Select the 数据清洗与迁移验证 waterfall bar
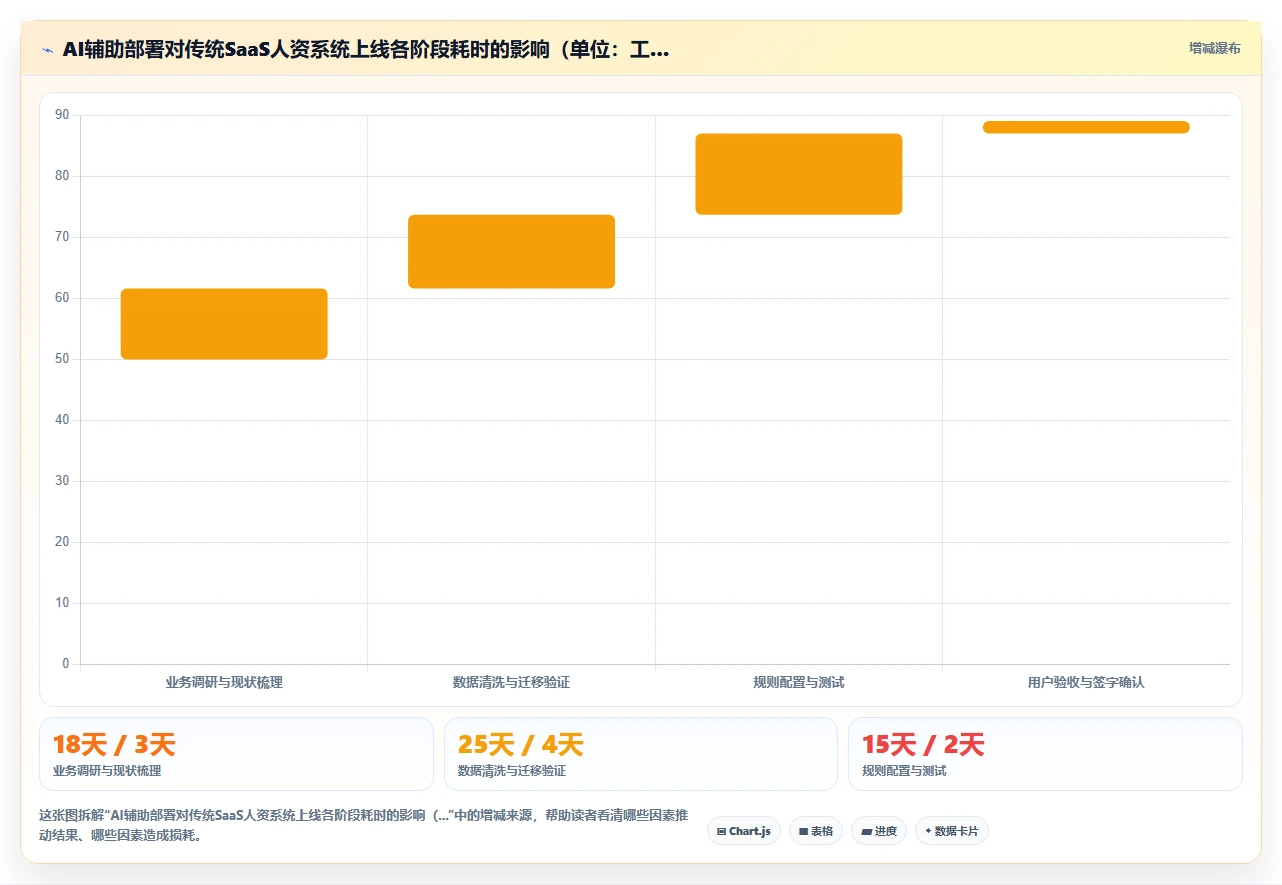 click(511, 251)
